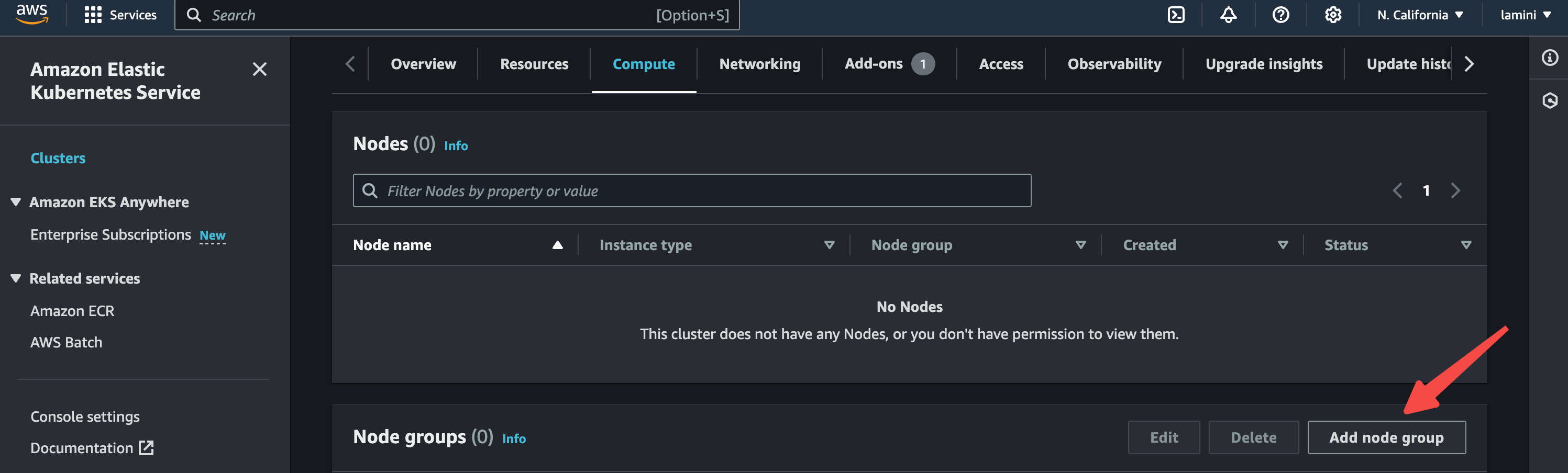Switch to the Resources tab

pos(534,64)
